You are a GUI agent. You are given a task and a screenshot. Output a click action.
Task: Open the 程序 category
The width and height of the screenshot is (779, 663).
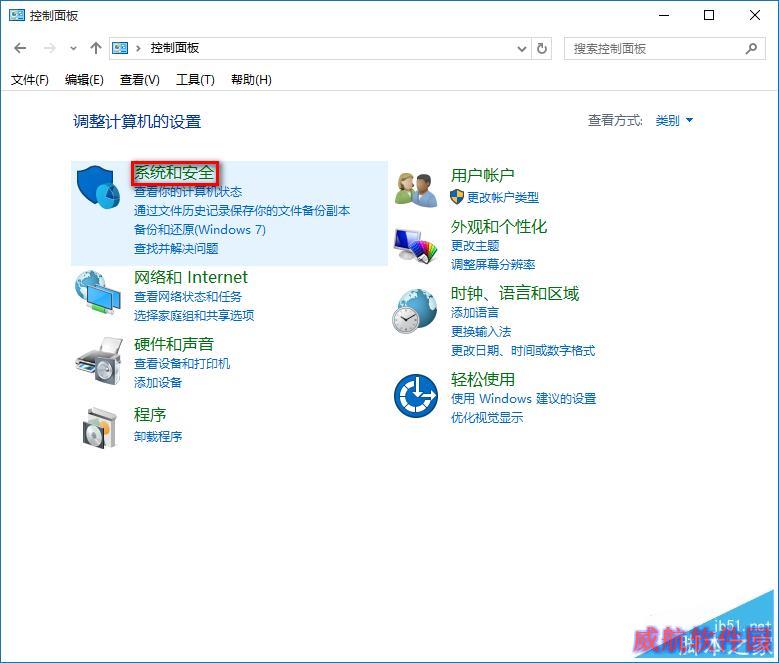tap(150, 415)
